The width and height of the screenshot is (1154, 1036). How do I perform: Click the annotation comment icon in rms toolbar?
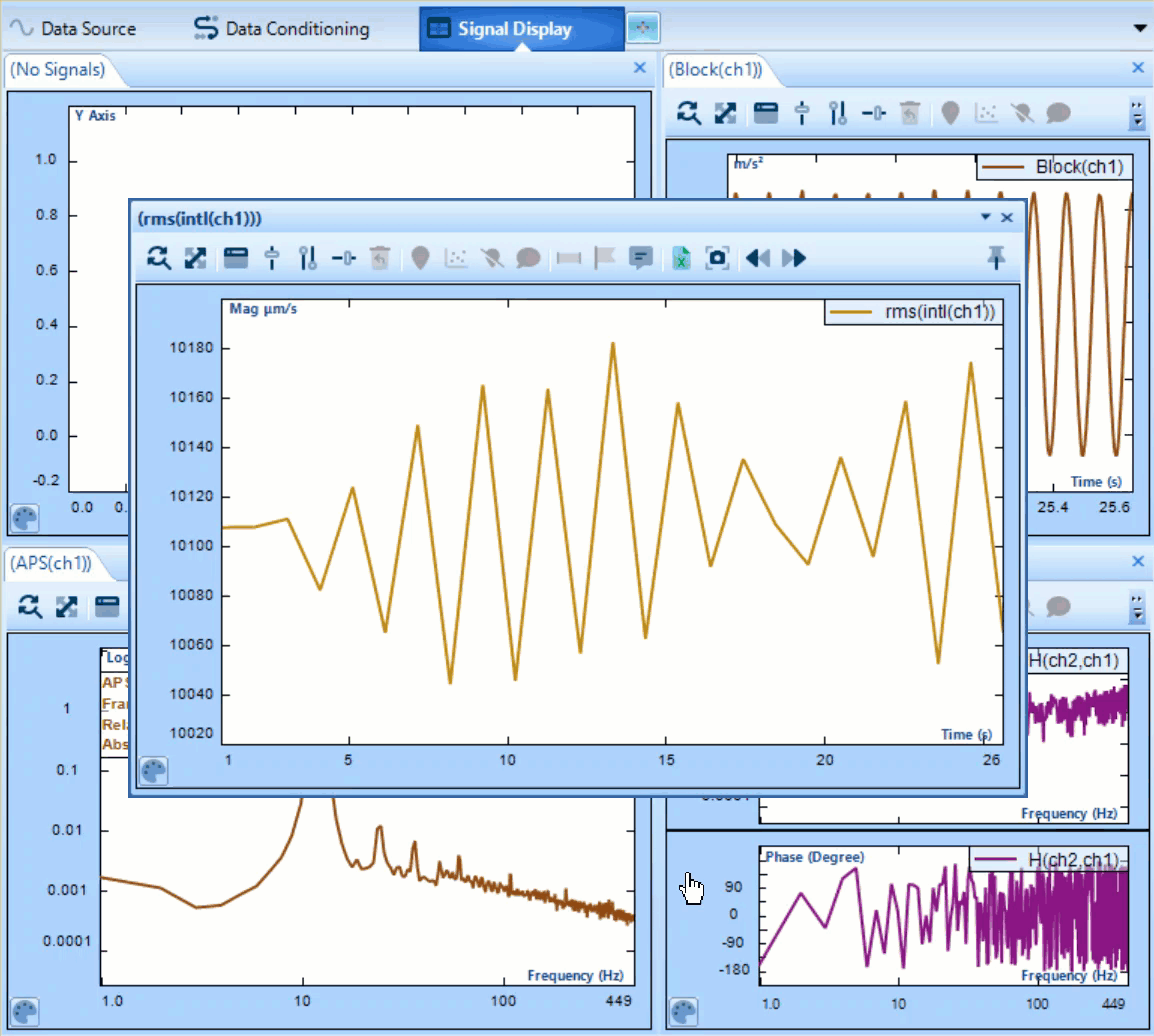(641, 258)
